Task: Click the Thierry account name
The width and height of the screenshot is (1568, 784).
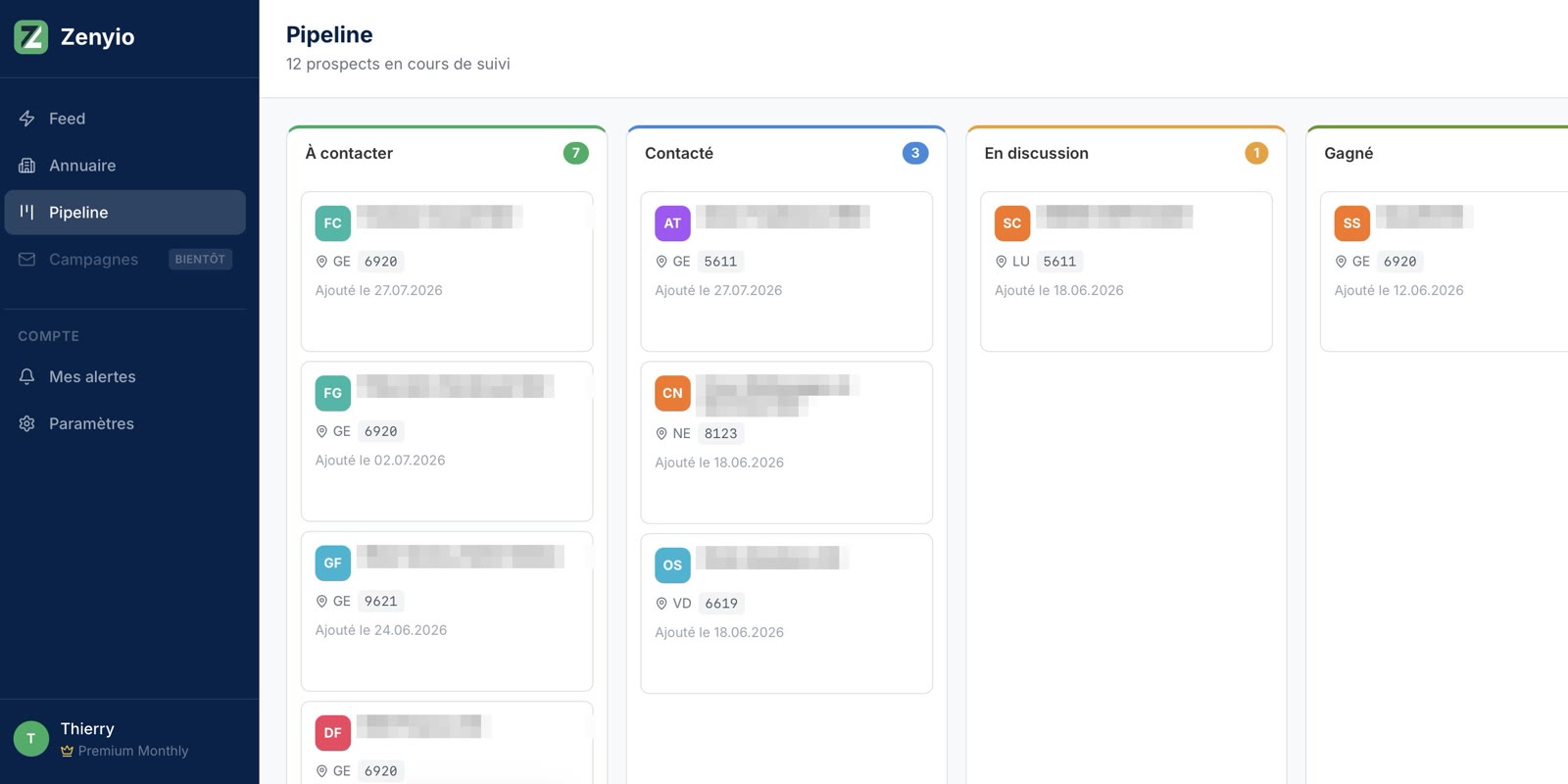Action: coord(87,729)
